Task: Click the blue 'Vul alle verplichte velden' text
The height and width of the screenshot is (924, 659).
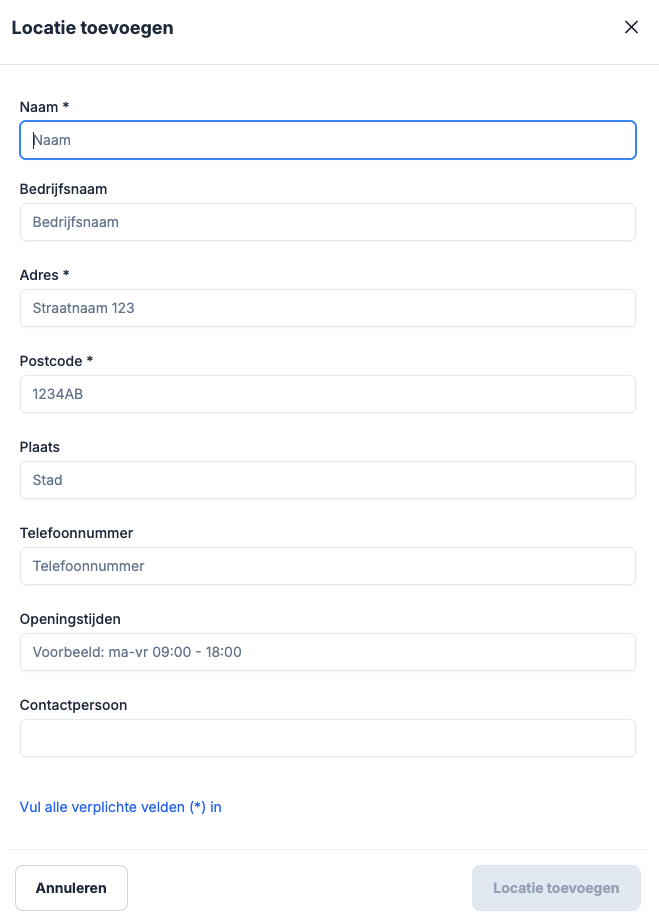Action: tap(121, 807)
